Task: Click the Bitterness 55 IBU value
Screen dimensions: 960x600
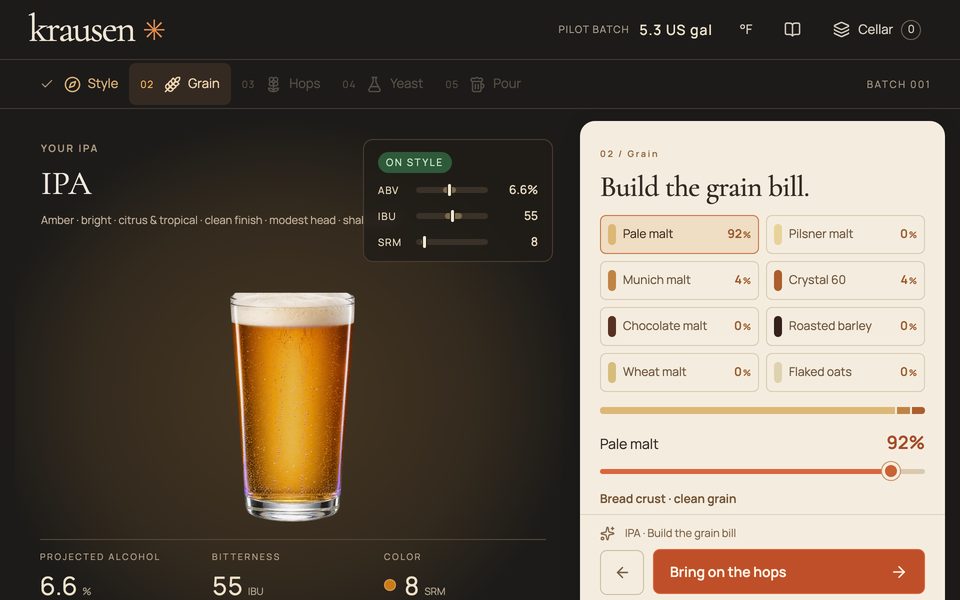Action: pos(238,586)
